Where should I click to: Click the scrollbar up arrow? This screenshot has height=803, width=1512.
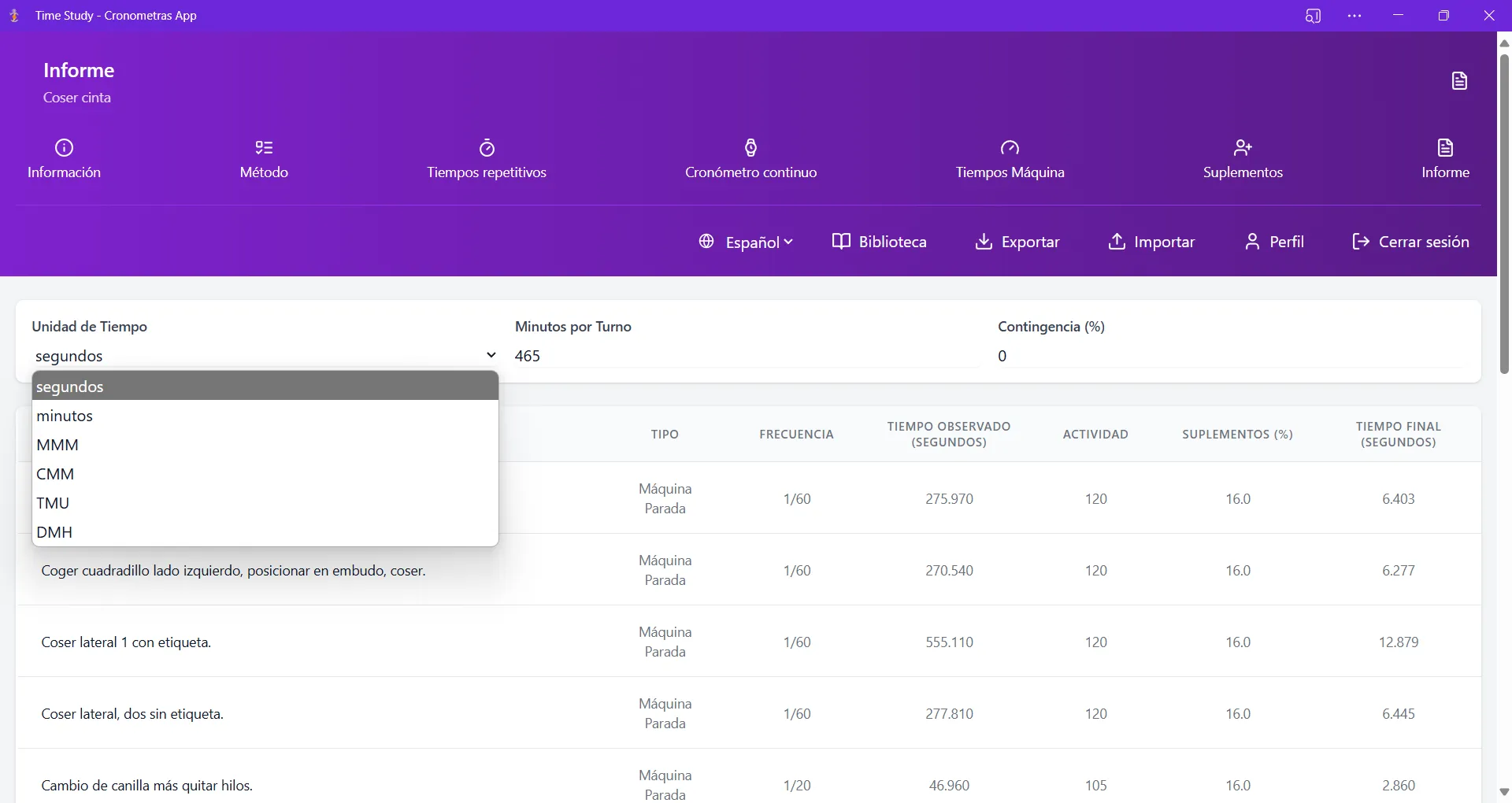(x=1504, y=43)
